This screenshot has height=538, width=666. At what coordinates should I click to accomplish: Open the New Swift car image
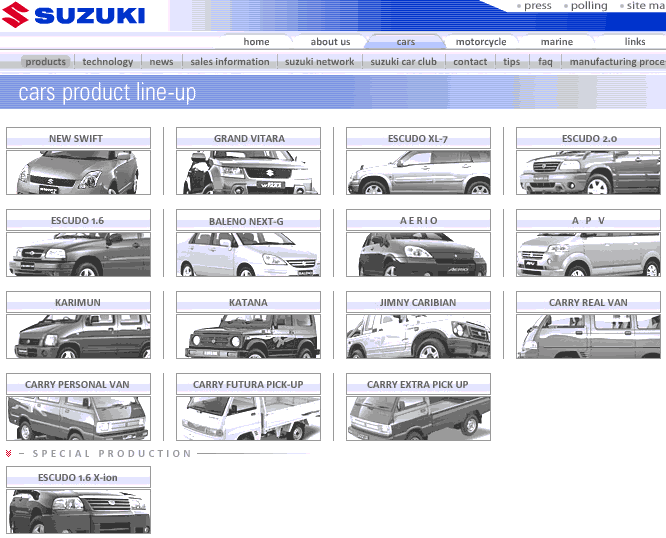click(x=78, y=172)
